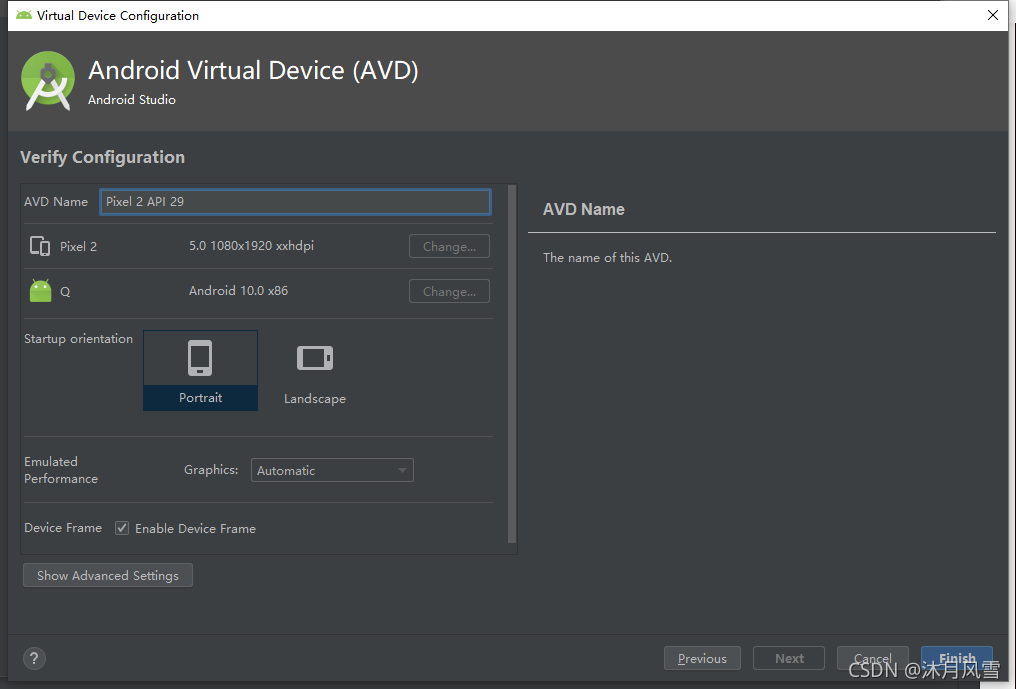The image size is (1016, 689).
Task: Open help with the question mark icon
Action: (x=34, y=659)
